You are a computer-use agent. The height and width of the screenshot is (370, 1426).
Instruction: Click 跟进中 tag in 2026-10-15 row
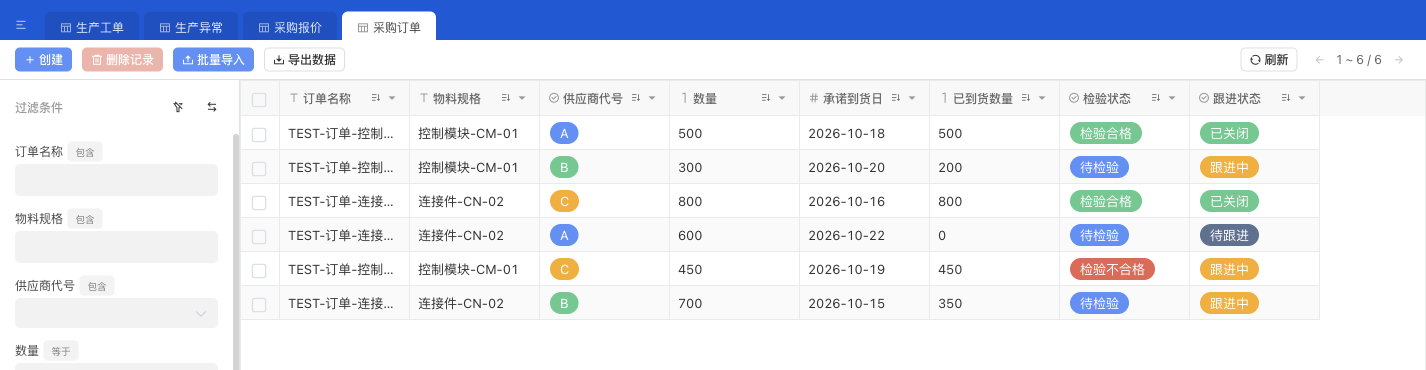click(1229, 303)
